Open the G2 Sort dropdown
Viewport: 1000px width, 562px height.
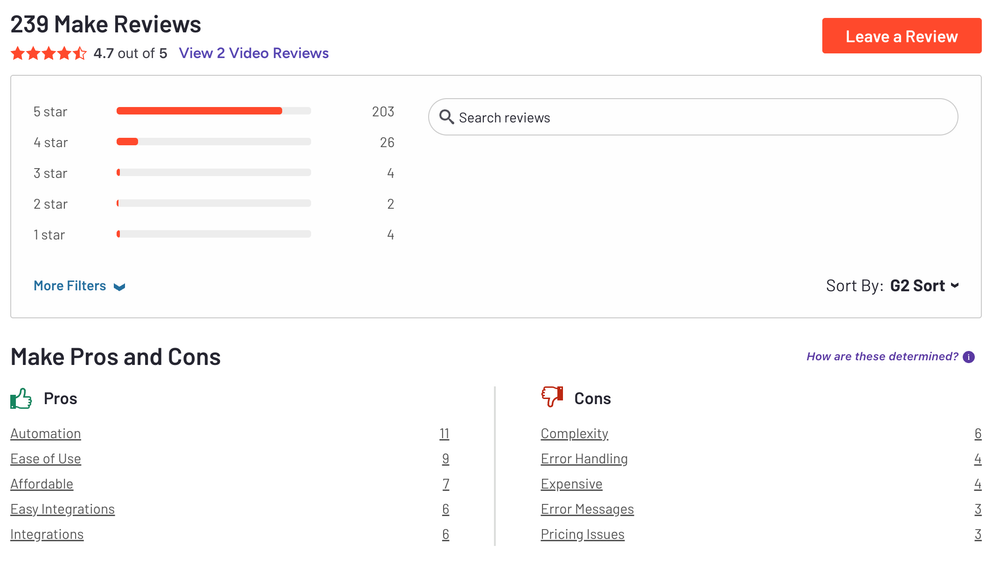tap(924, 286)
